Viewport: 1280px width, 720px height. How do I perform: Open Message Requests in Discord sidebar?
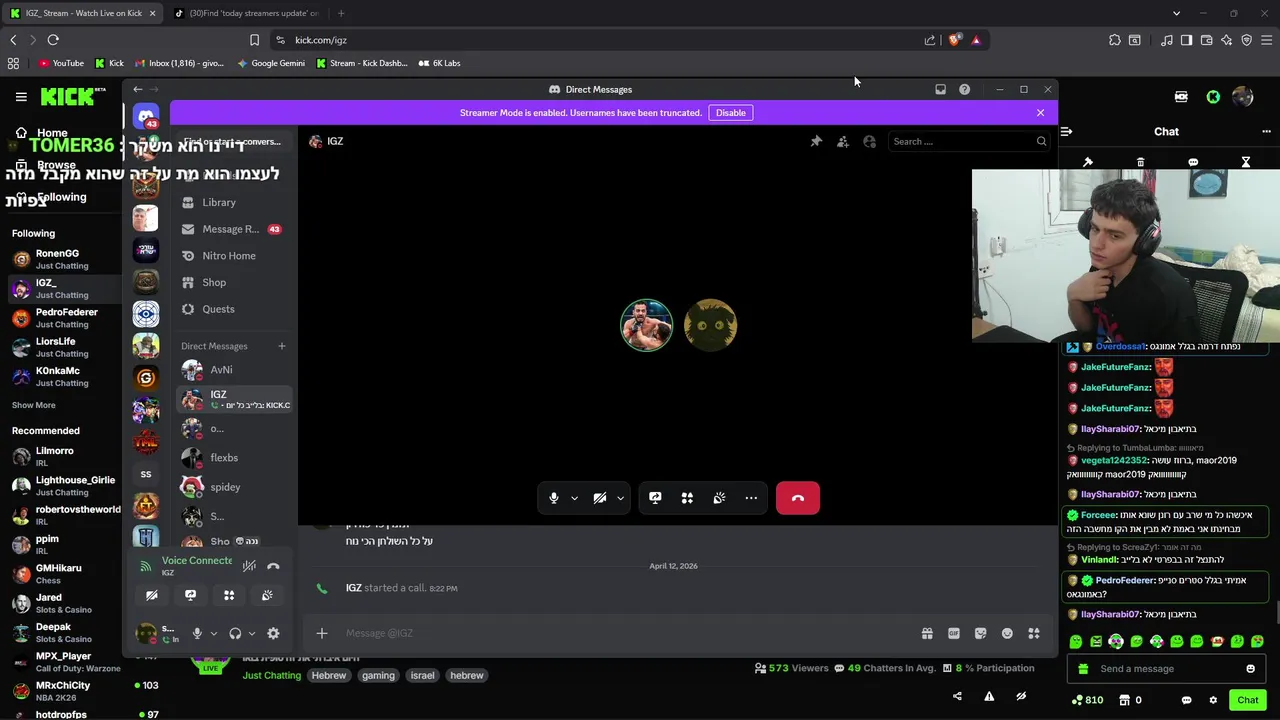(234, 229)
